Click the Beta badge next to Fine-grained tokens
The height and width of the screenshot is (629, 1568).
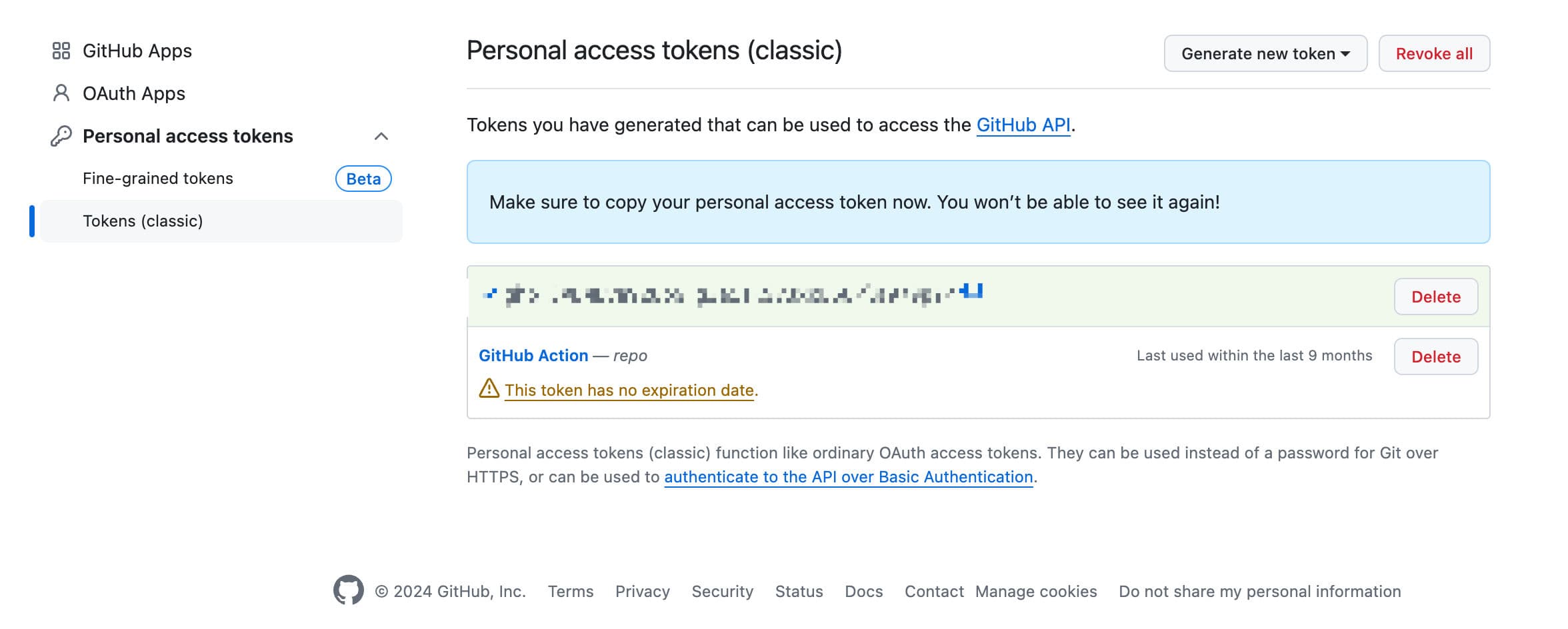tap(363, 179)
